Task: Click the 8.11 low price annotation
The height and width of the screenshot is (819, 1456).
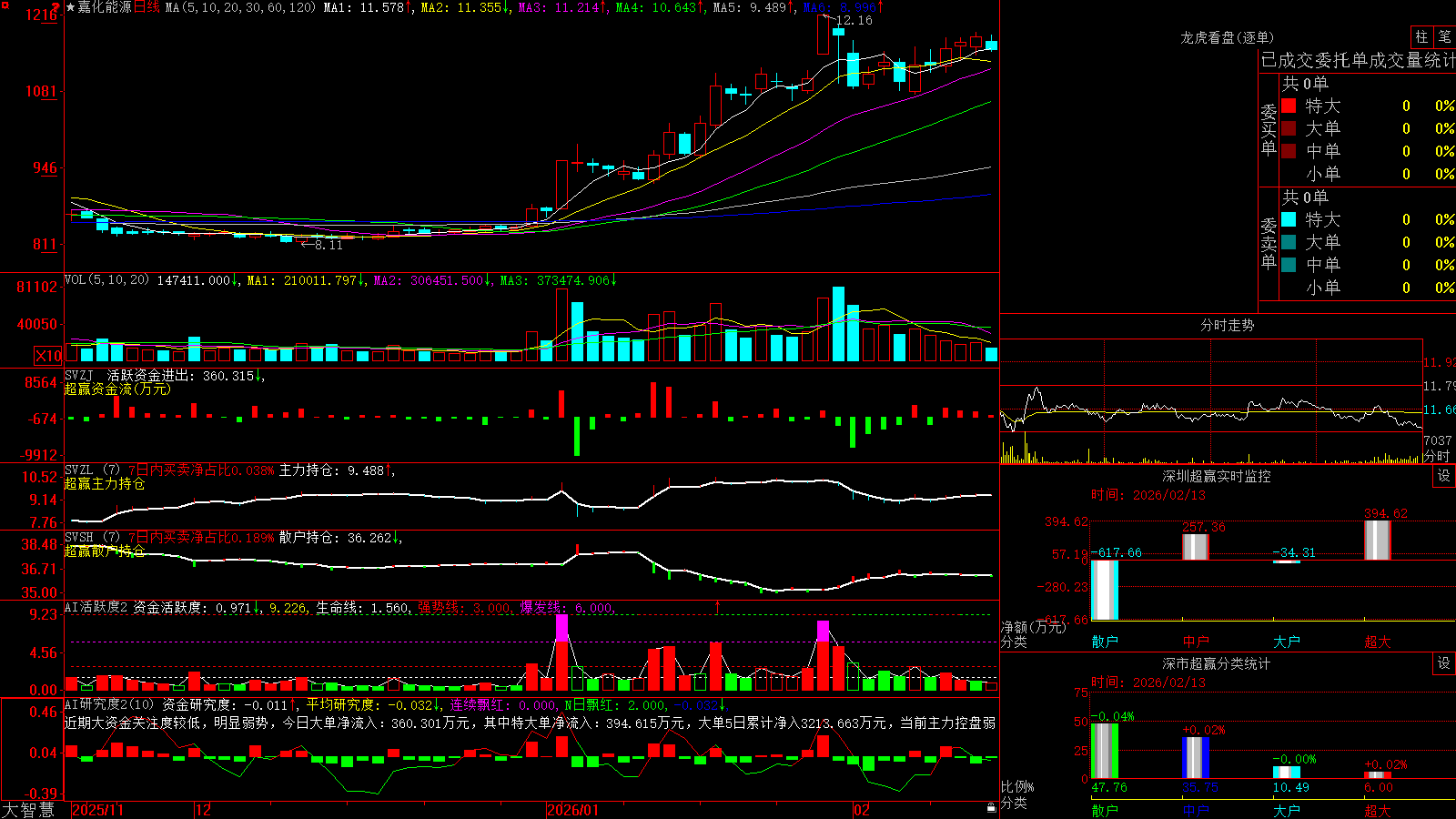Action: pos(329,245)
